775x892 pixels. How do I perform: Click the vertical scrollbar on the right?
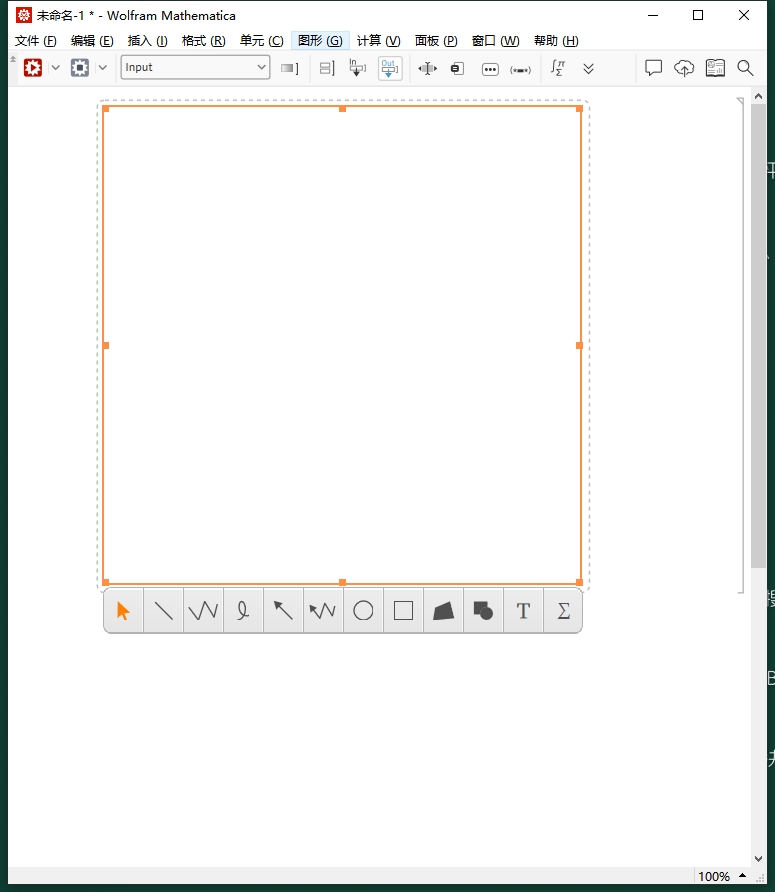(758, 330)
